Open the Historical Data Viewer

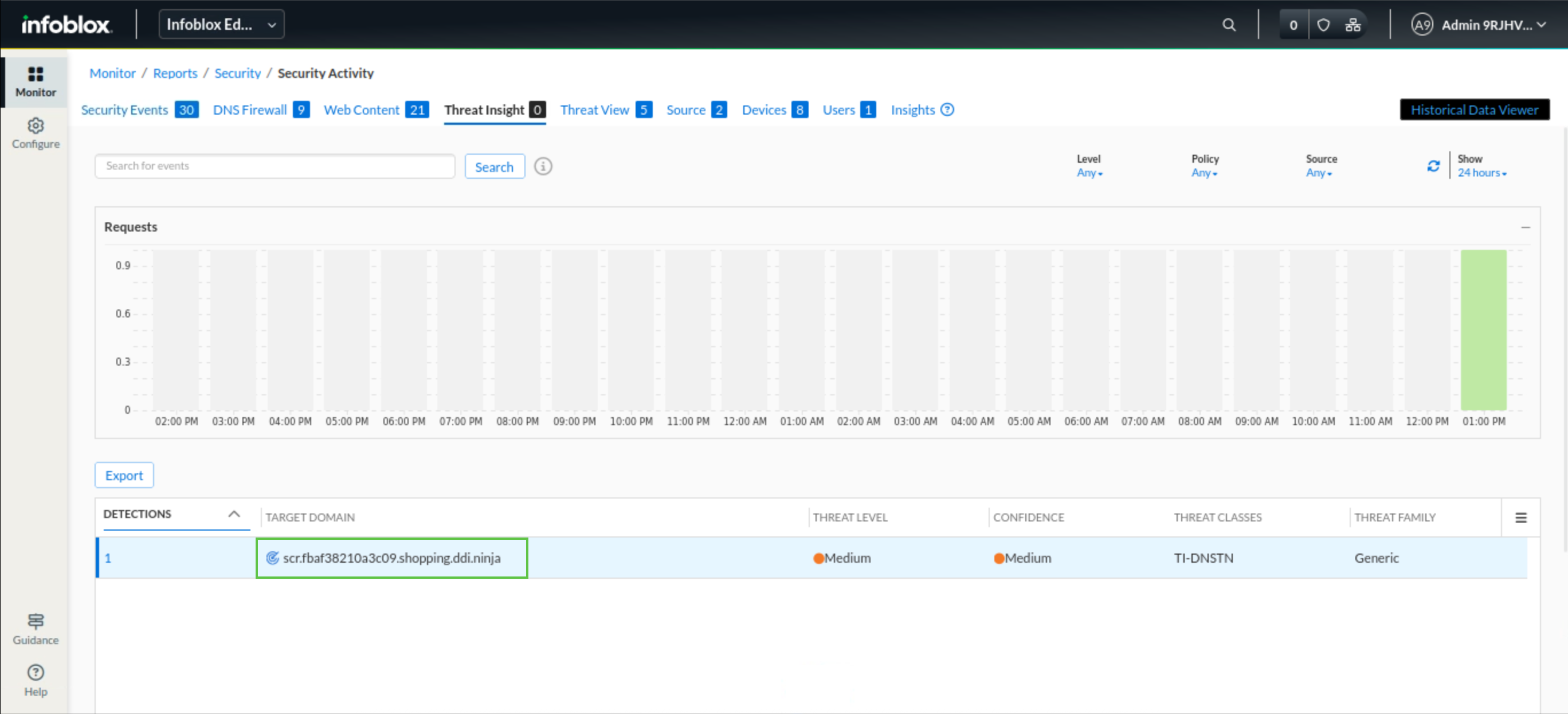point(1473,109)
